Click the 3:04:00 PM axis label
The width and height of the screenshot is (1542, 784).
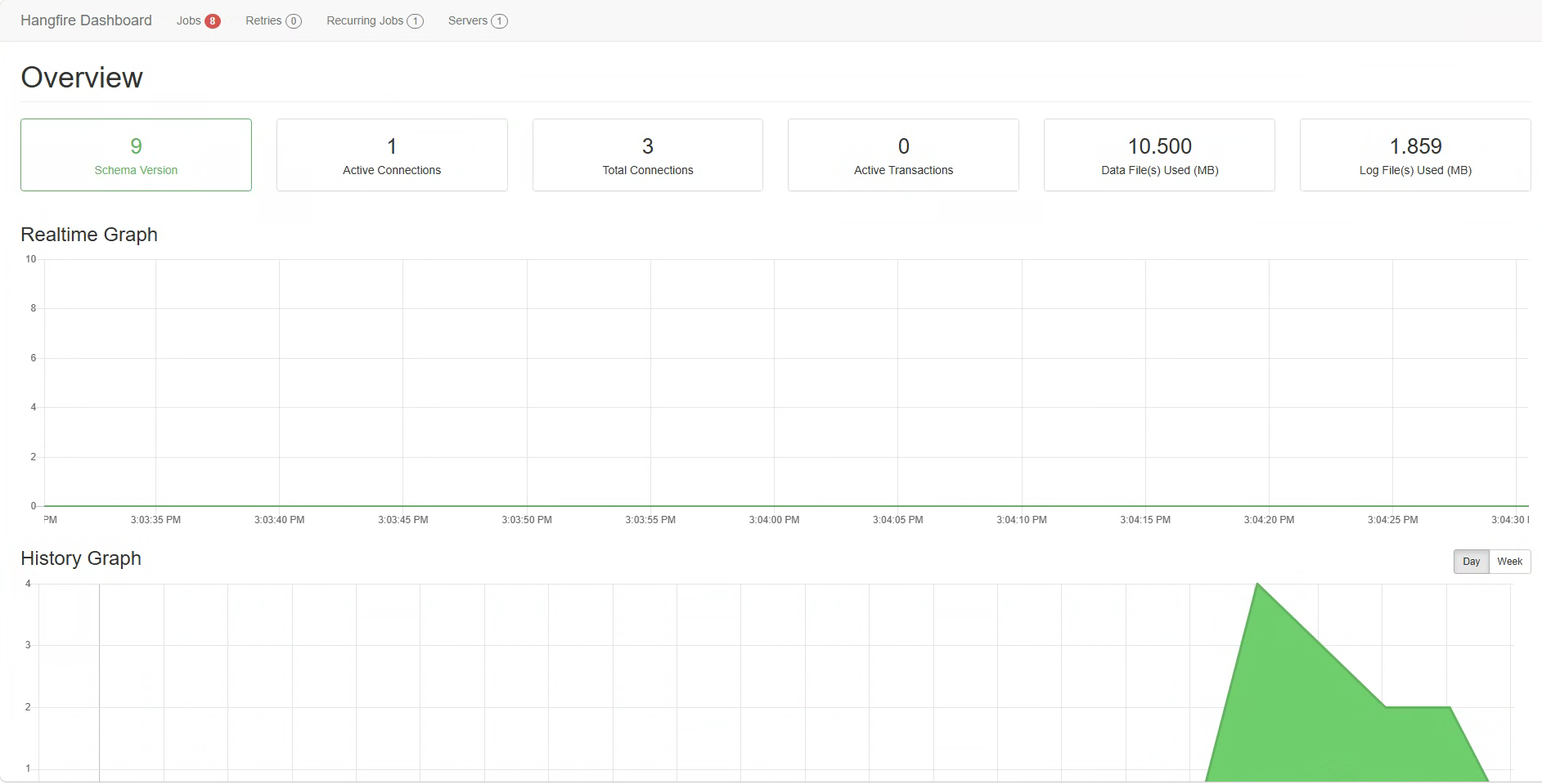[774, 520]
